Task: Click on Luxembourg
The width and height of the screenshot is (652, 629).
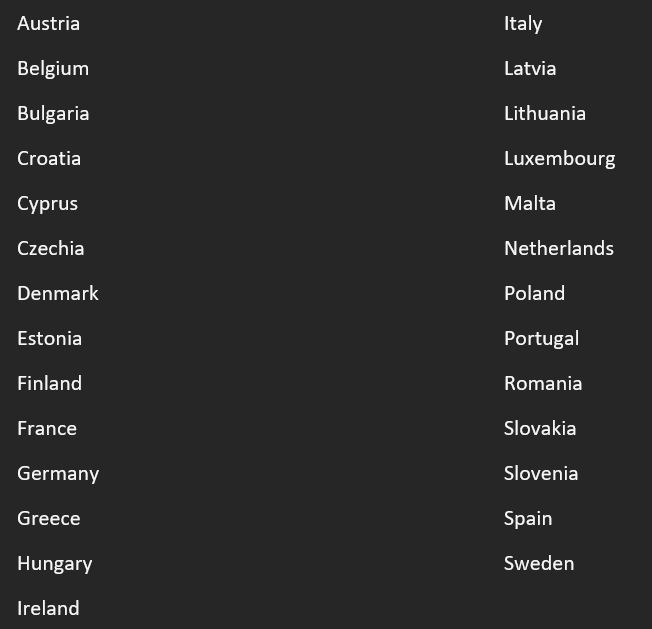Action: [x=559, y=158]
